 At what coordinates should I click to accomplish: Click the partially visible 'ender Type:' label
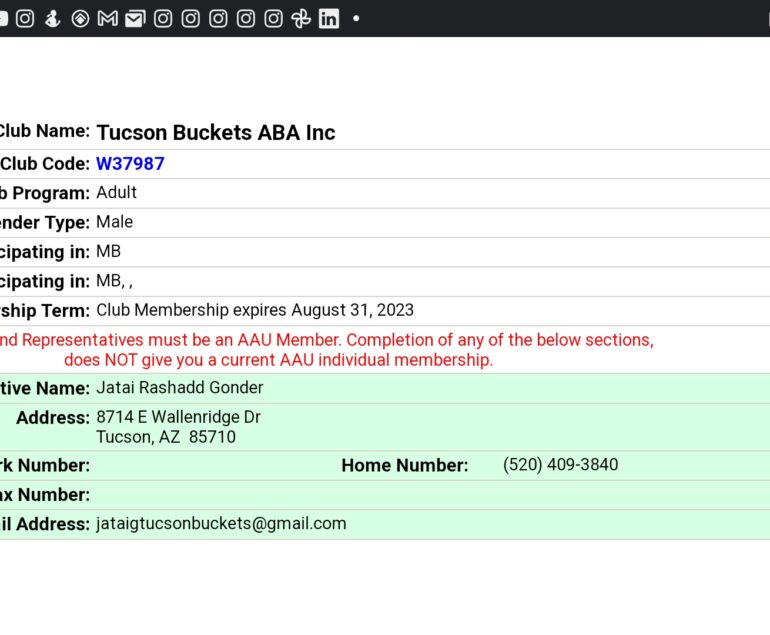(x=45, y=222)
